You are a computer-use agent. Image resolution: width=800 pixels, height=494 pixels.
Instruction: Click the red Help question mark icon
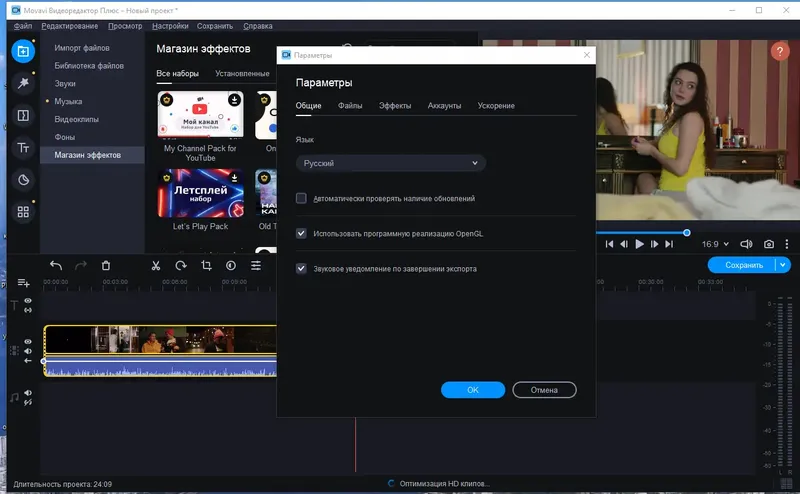coord(780,51)
